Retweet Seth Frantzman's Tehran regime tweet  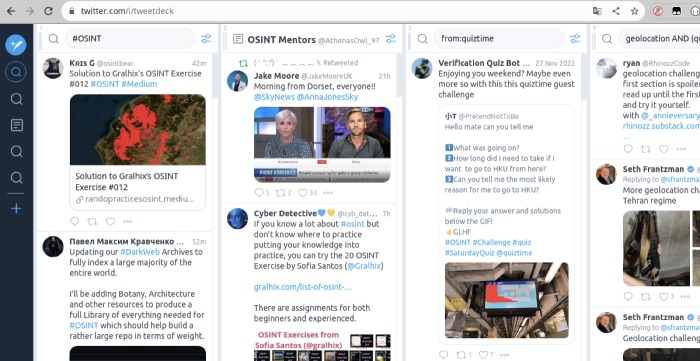(646, 296)
